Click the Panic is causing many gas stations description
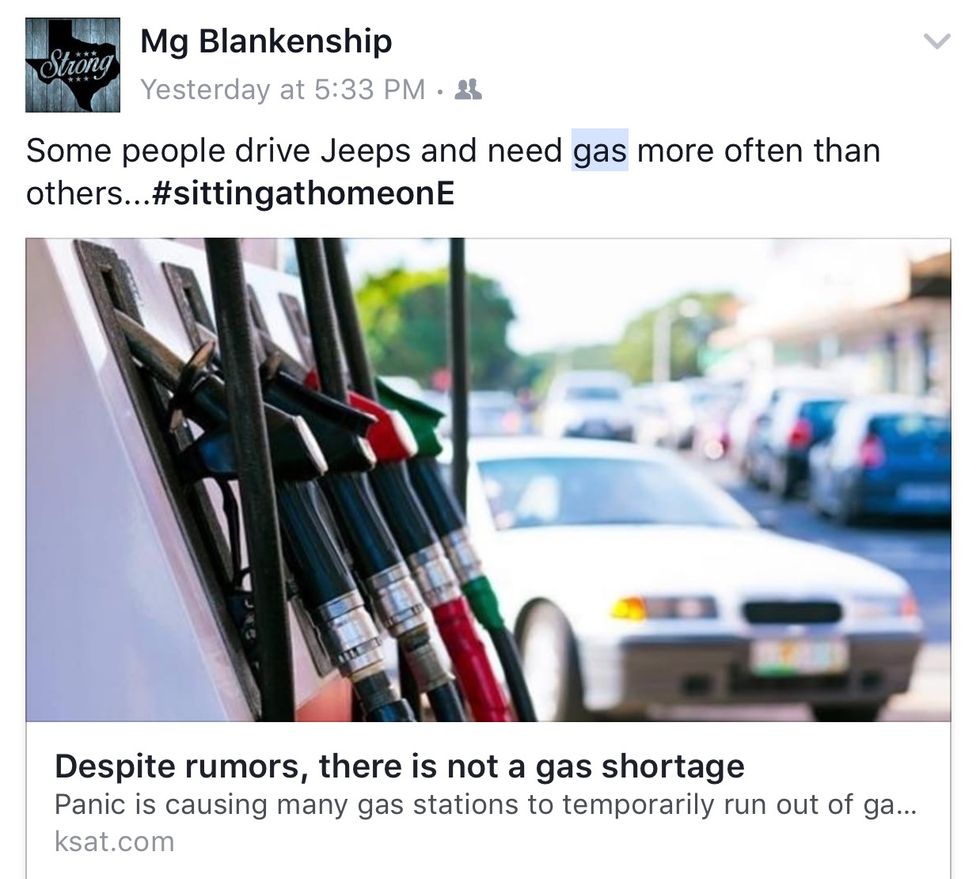Viewport: 980px width, 879px height. [485, 805]
